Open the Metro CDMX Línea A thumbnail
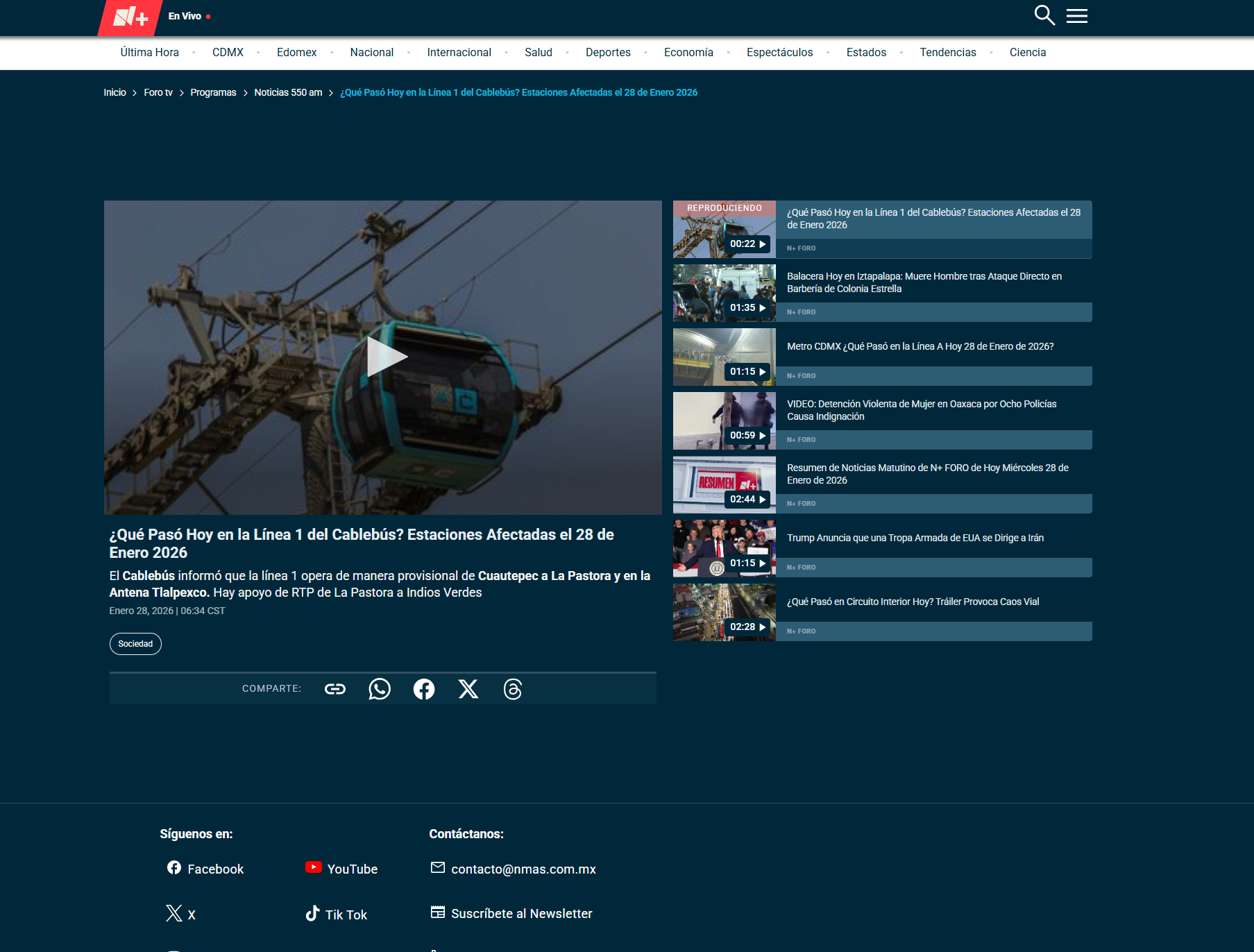Image resolution: width=1254 pixels, height=952 pixels. (725, 357)
